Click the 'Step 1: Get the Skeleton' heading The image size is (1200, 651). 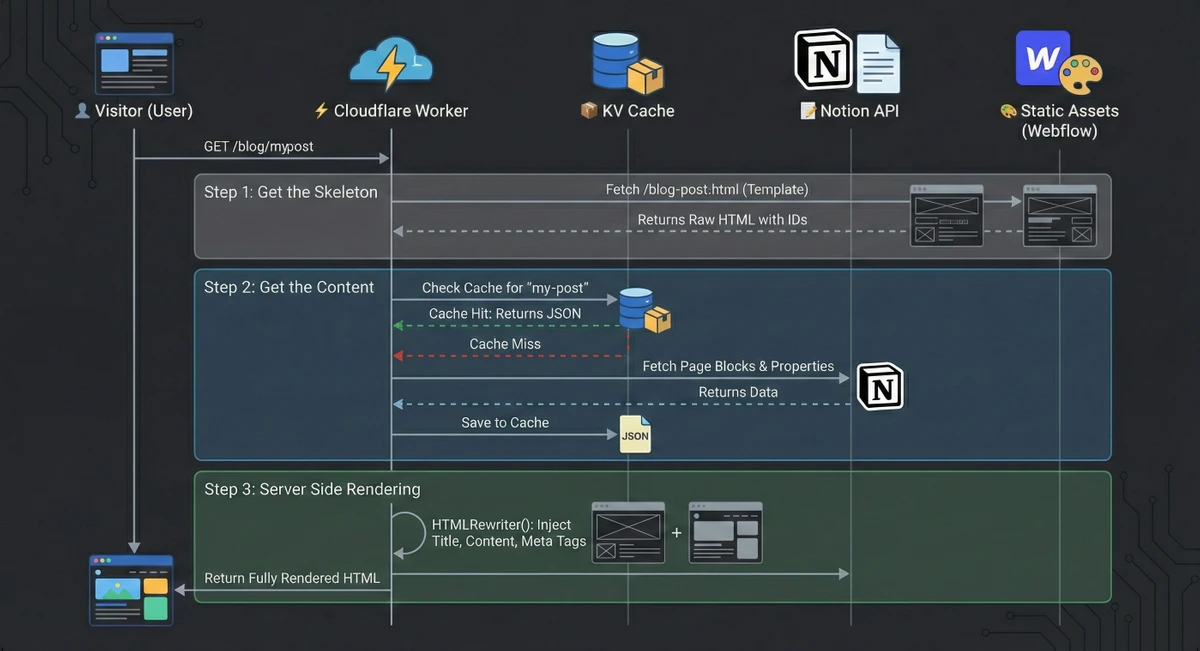coord(291,192)
